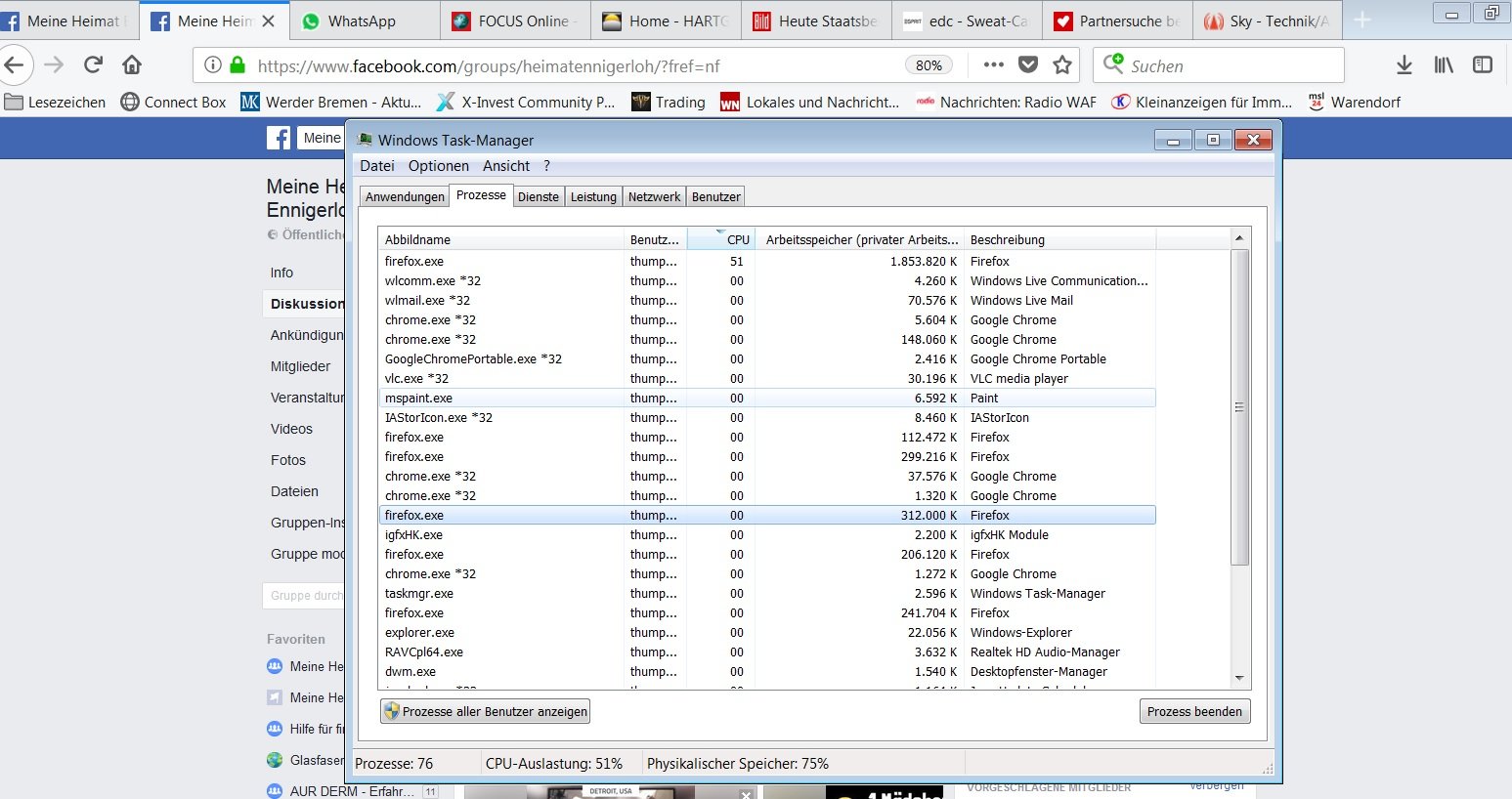Select the mspaint.exe process row
The width and height of the screenshot is (1512, 799).
[x=418, y=399]
